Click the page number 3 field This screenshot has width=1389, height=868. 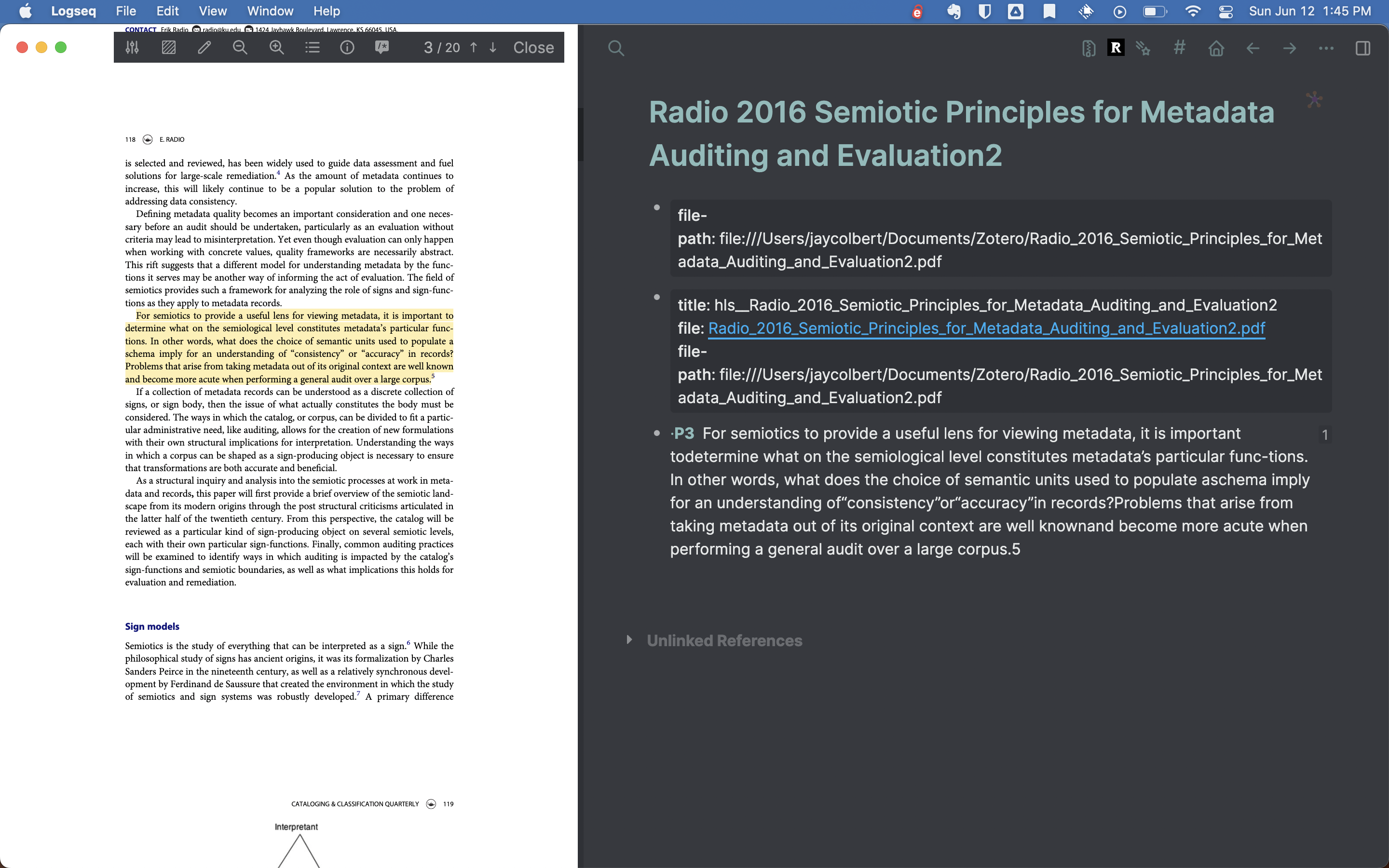(428, 48)
